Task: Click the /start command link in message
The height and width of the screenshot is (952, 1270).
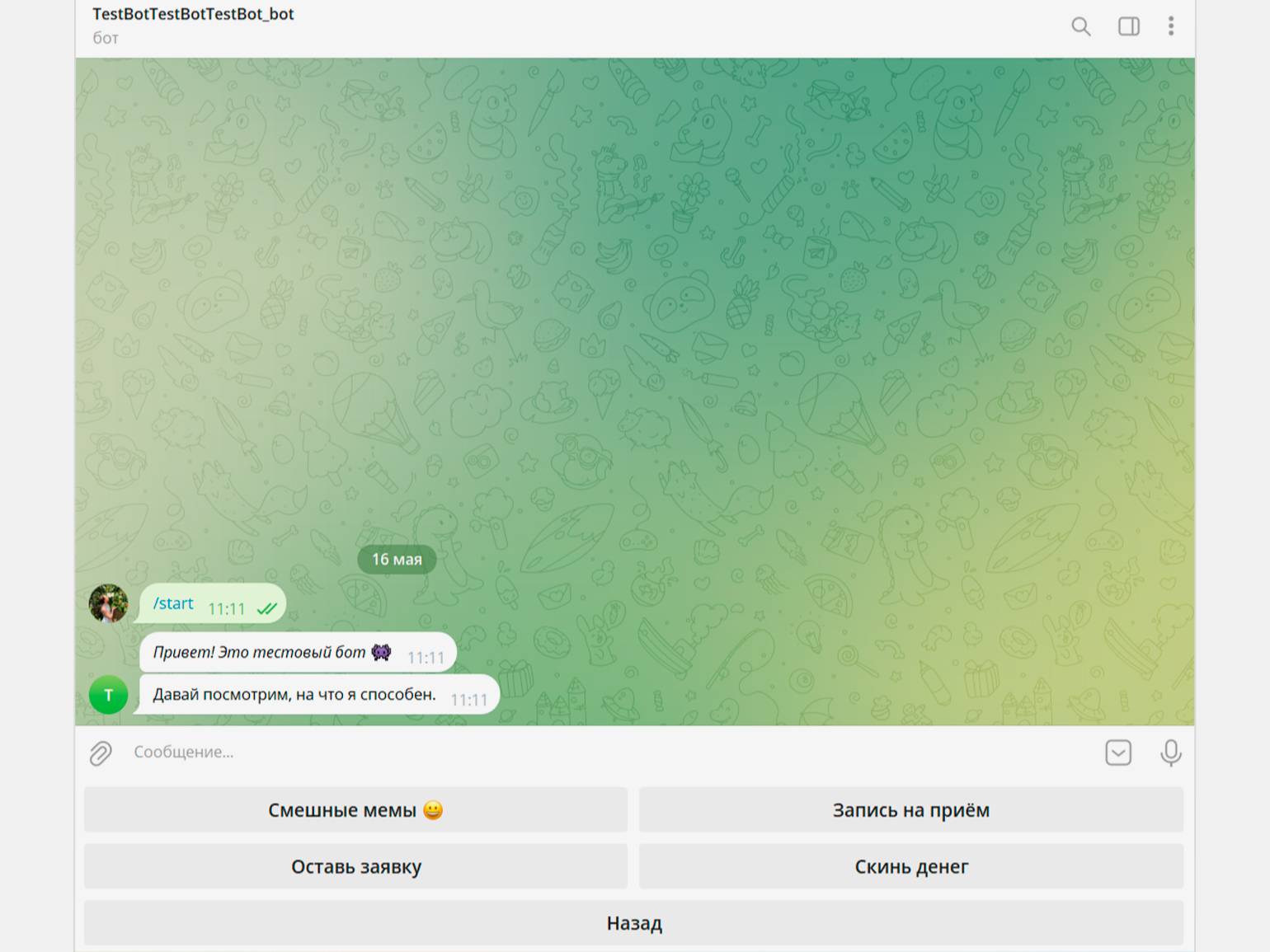Action: click(x=173, y=603)
